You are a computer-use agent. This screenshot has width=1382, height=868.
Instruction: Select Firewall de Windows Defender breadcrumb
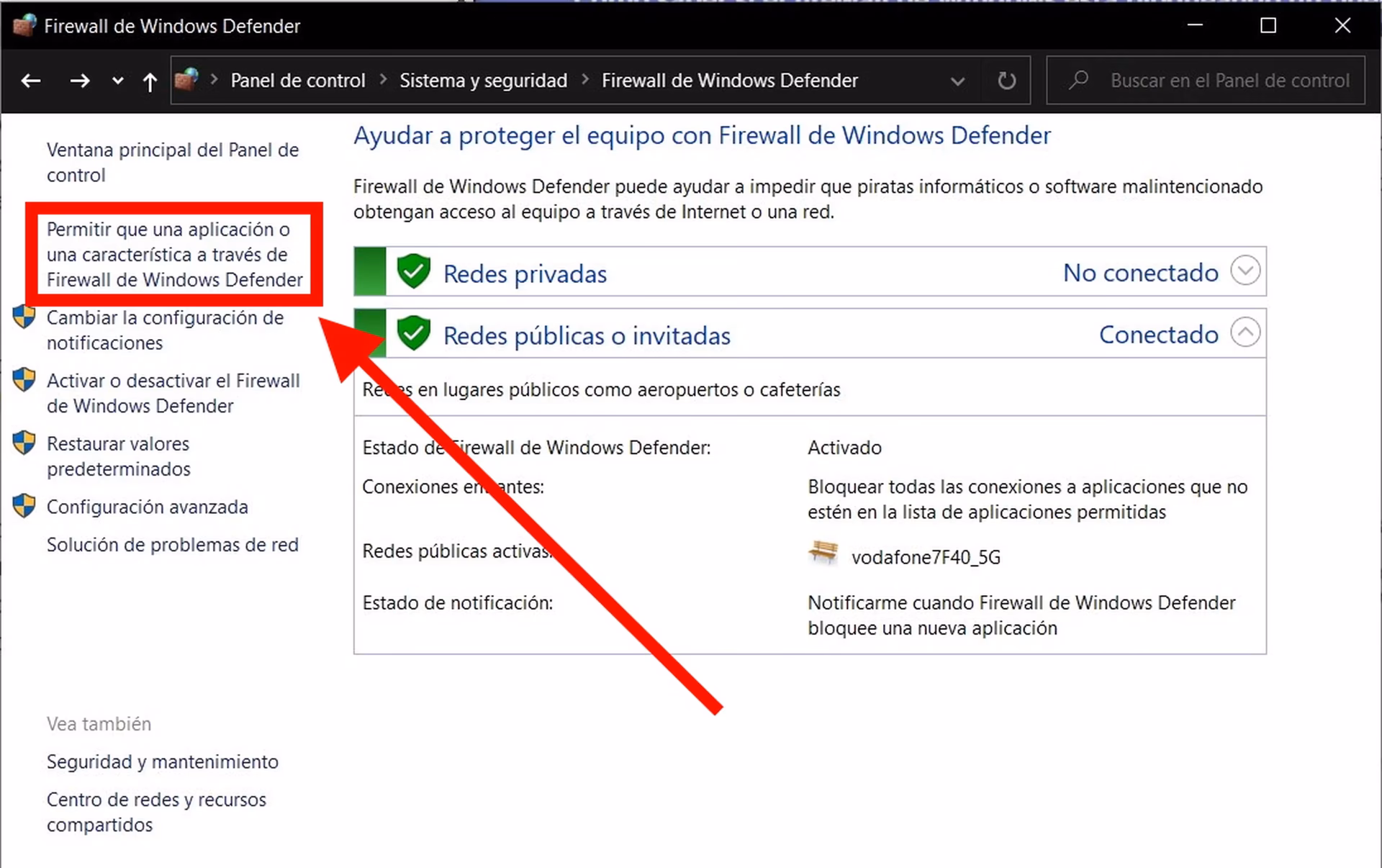coord(730,81)
